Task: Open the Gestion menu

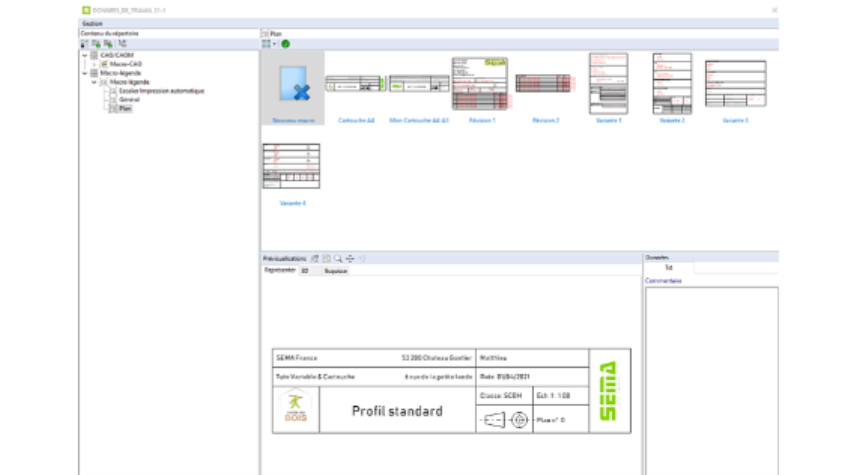Action: 92,22
